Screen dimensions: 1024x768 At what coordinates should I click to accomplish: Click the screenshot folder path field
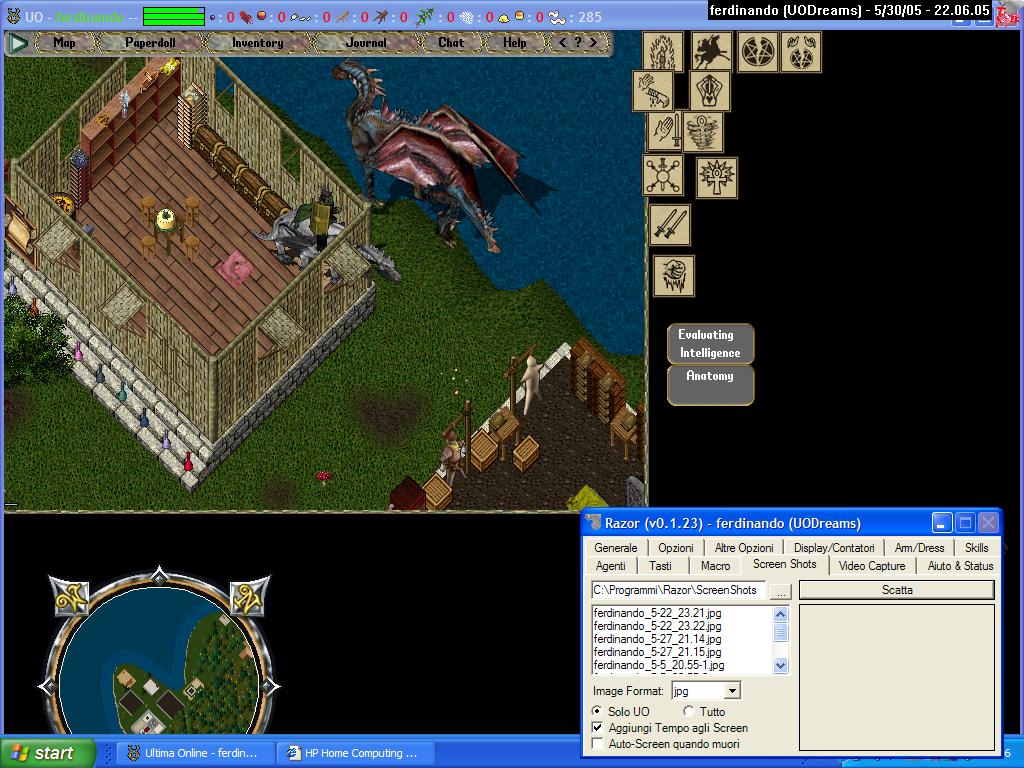pos(678,590)
